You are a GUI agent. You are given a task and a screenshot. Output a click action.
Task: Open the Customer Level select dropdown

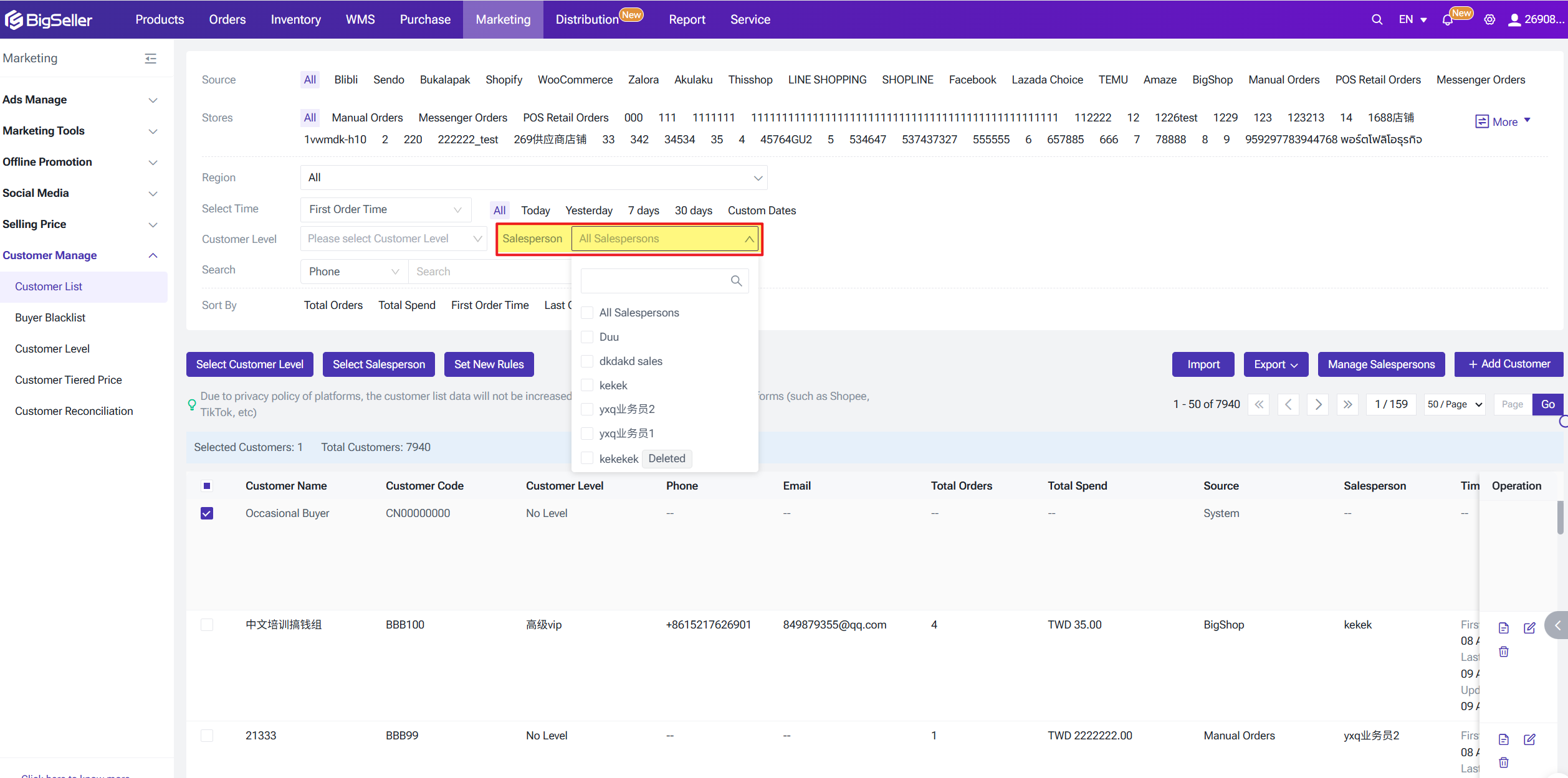(393, 239)
